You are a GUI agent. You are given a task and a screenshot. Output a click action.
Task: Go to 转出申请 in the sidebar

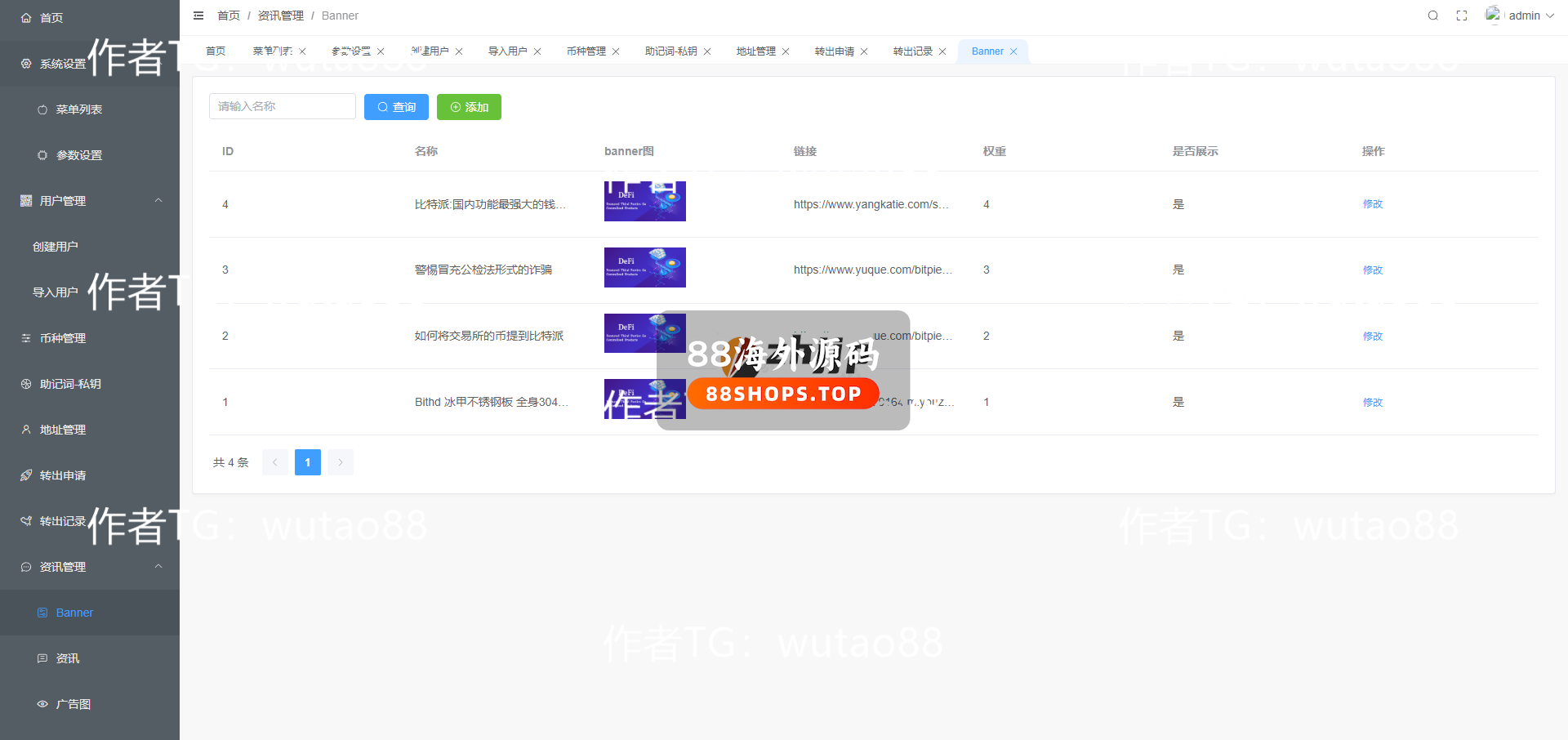63,475
